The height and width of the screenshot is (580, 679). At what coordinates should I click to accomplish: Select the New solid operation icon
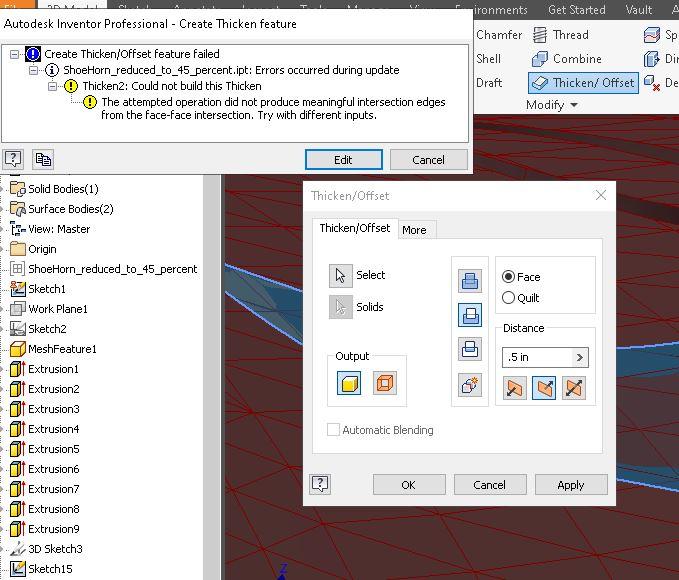coord(469,385)
